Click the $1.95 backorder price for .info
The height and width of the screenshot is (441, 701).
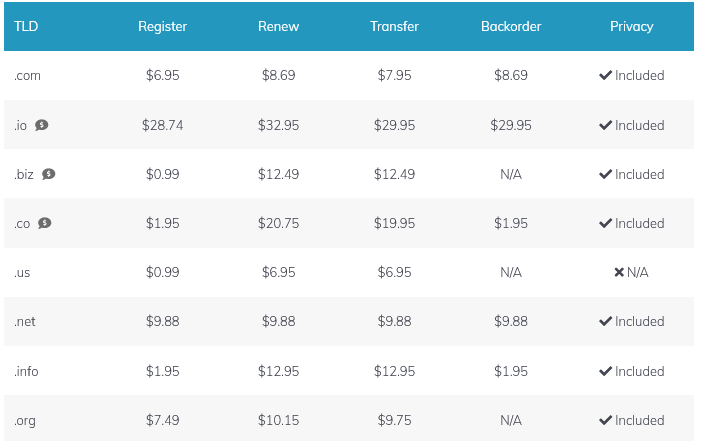pyautogui.click(x=511, y=371)
